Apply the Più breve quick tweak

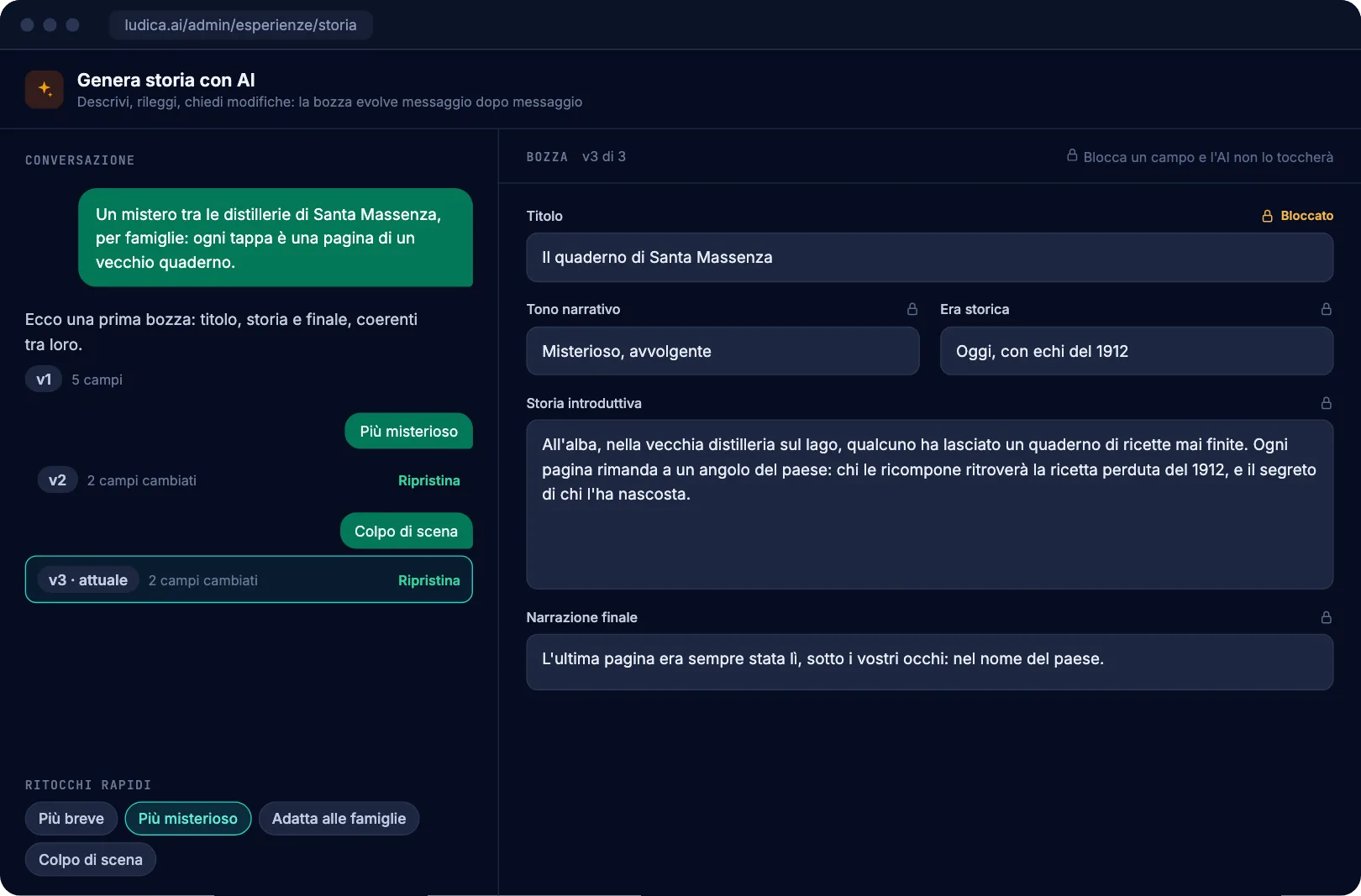(71, 819)
